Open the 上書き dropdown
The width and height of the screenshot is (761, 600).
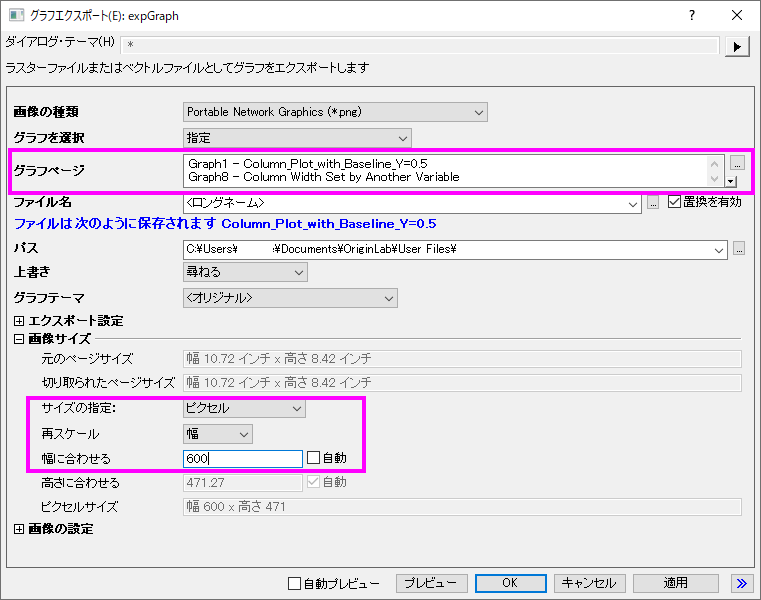[246, 272]
